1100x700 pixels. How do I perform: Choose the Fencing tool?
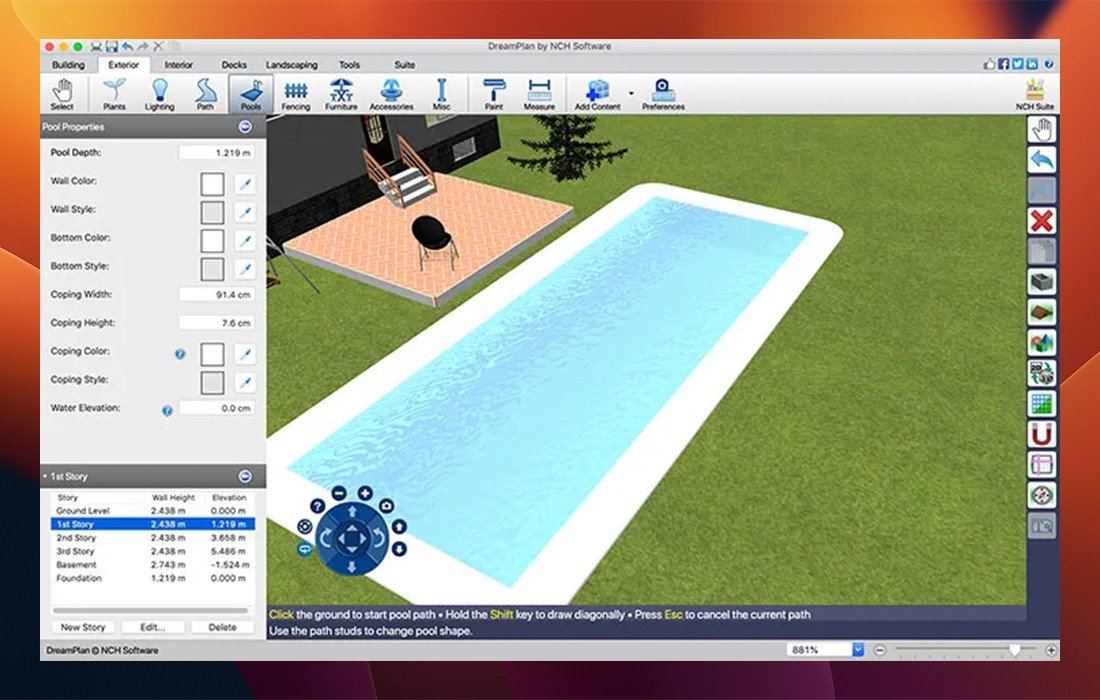tap(296, 94)
